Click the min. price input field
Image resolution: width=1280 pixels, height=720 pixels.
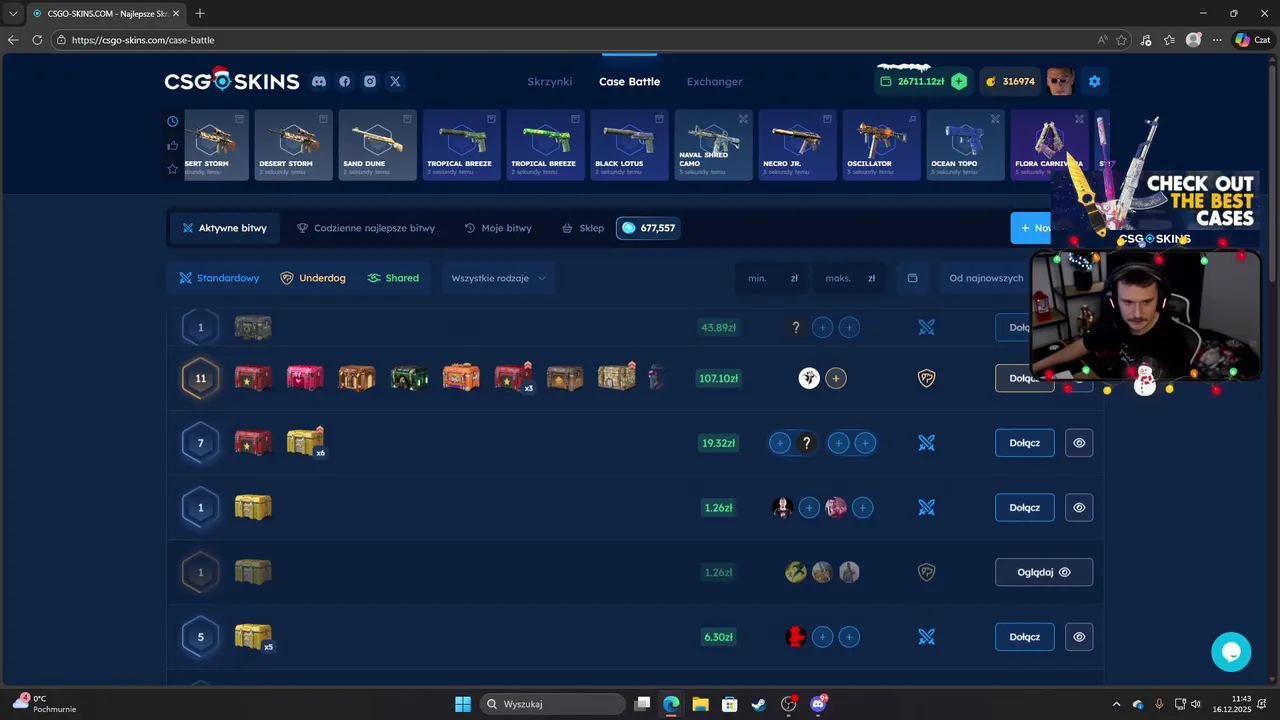pyautogui.click(x=773, y=278)
